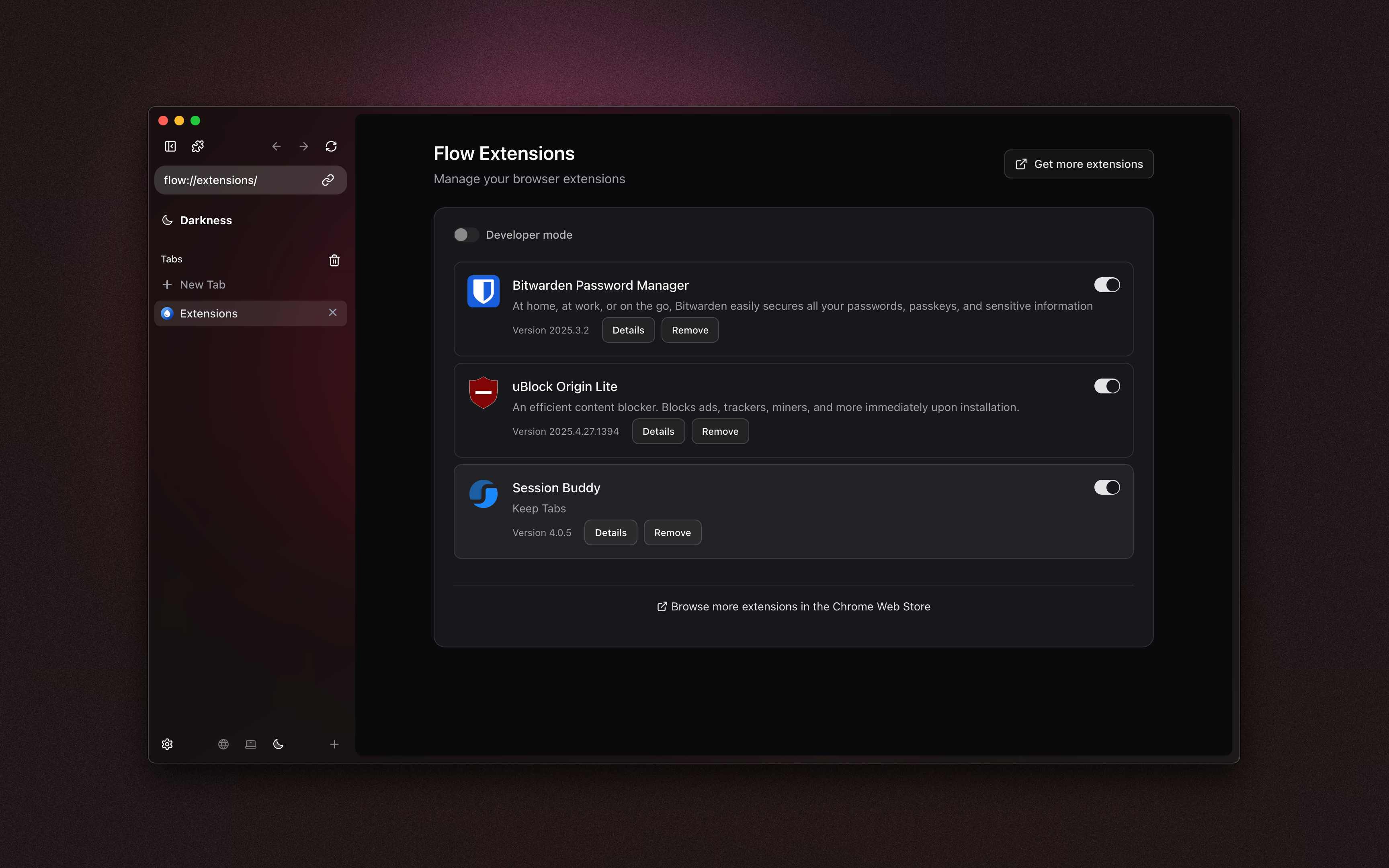Image resolution: width=1389 pixels, height=868 pixels.
Task: Remove uBlock Origin Lite
Action: tap(720, 431)
